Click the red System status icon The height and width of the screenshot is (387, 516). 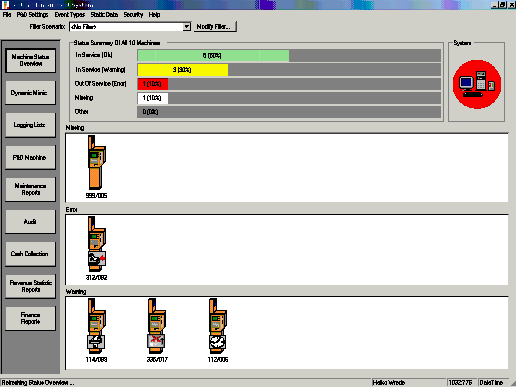pyautogui.click(x=477, y=84)
